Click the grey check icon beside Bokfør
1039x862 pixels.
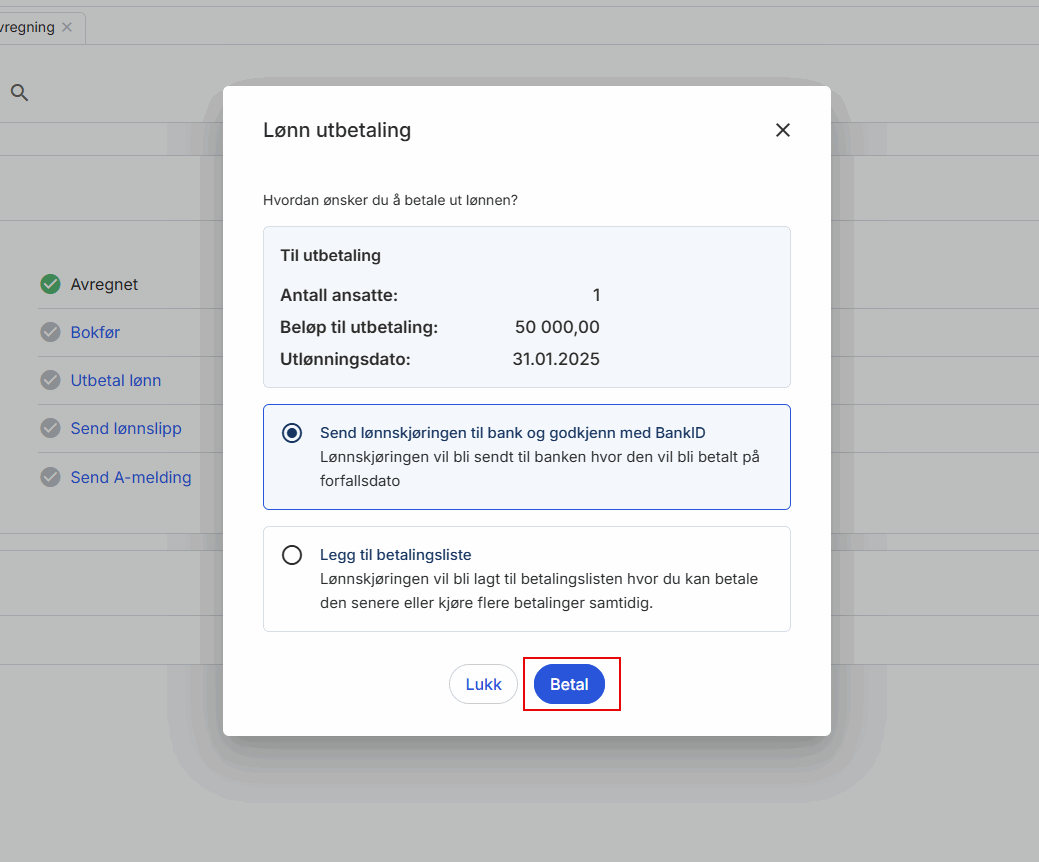coord(50,332)
